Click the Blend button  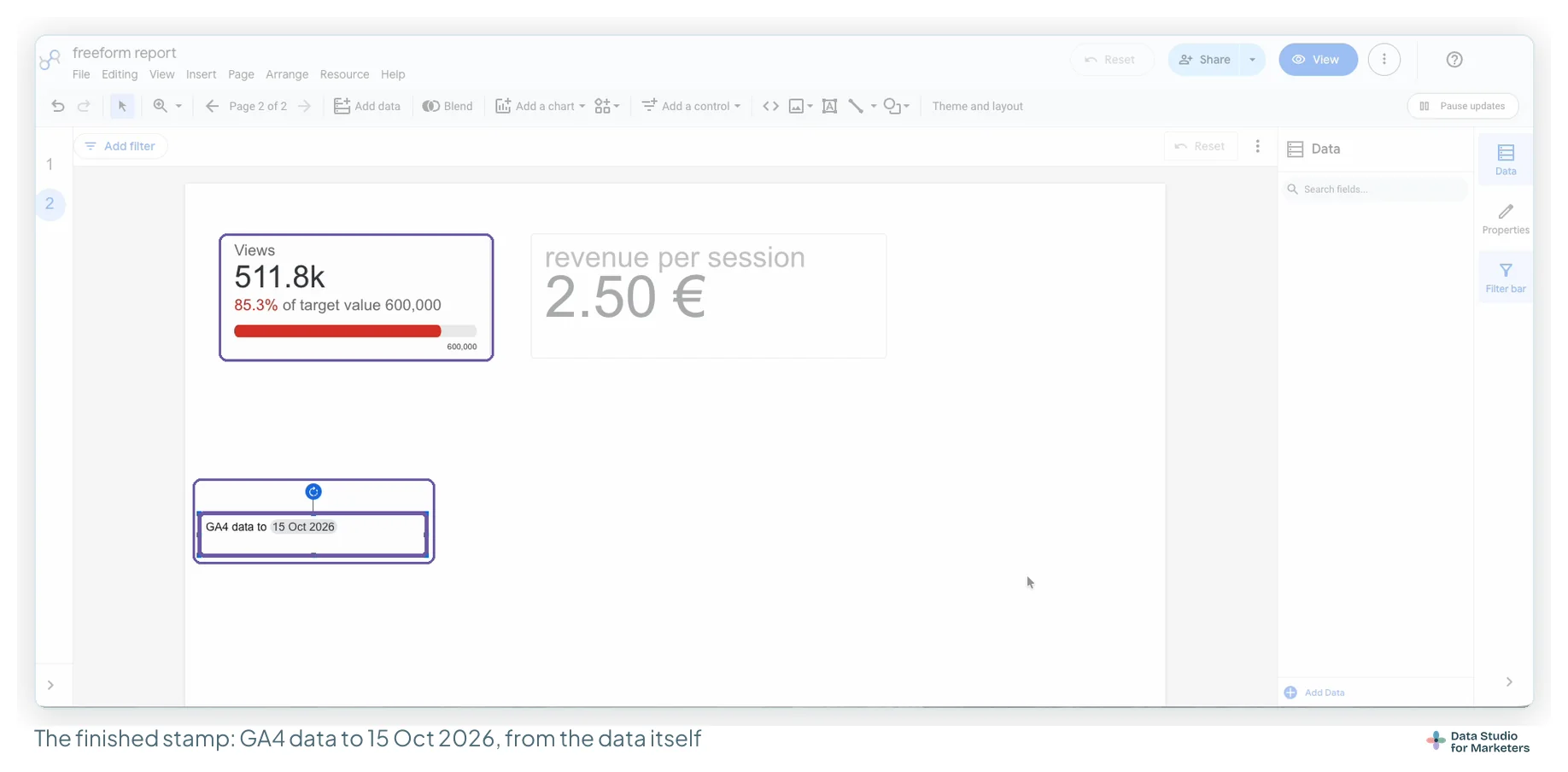(448, 106)
